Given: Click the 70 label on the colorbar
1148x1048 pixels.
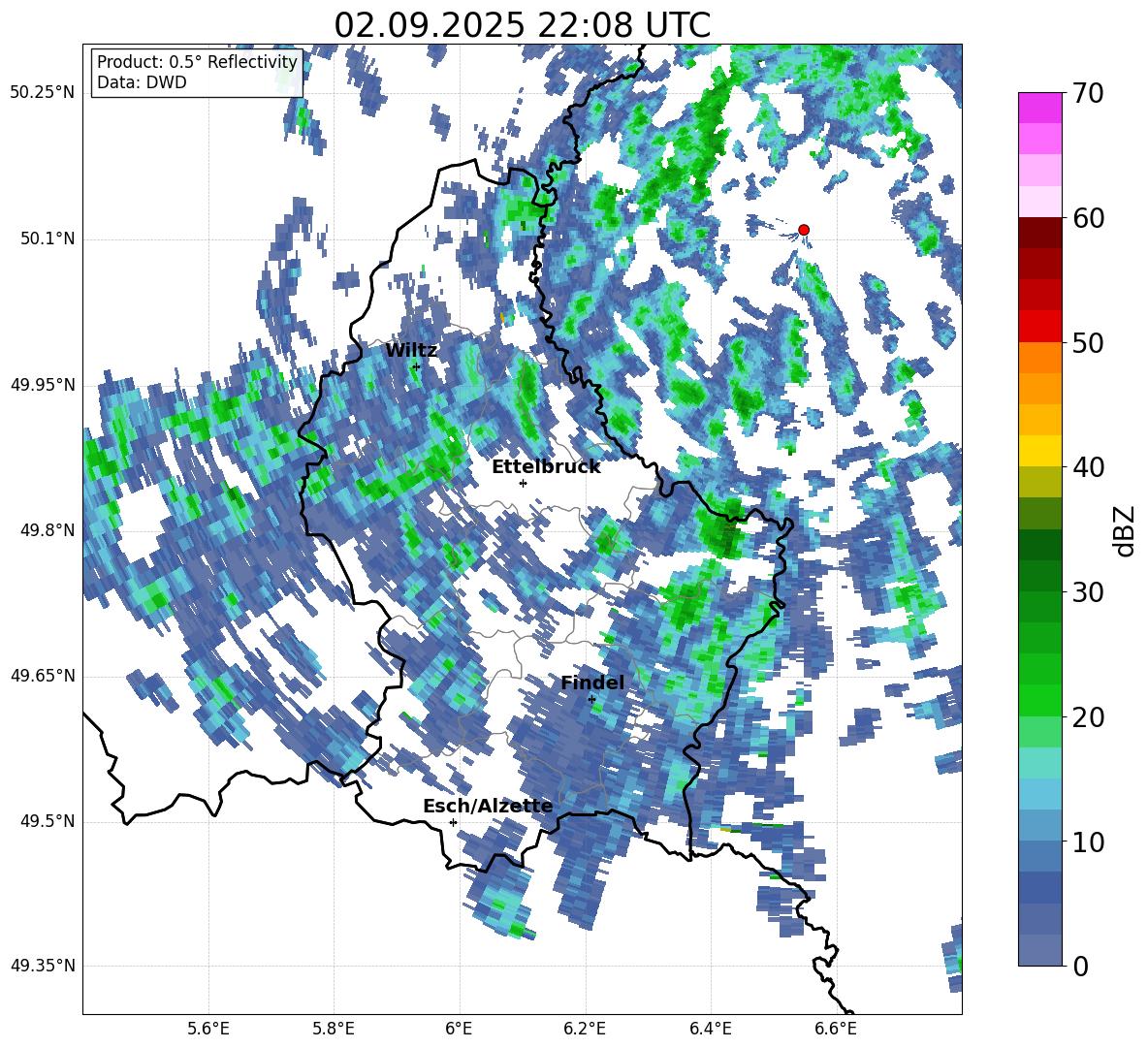Looking at the screenshot, I should [x=1087, y=93].
